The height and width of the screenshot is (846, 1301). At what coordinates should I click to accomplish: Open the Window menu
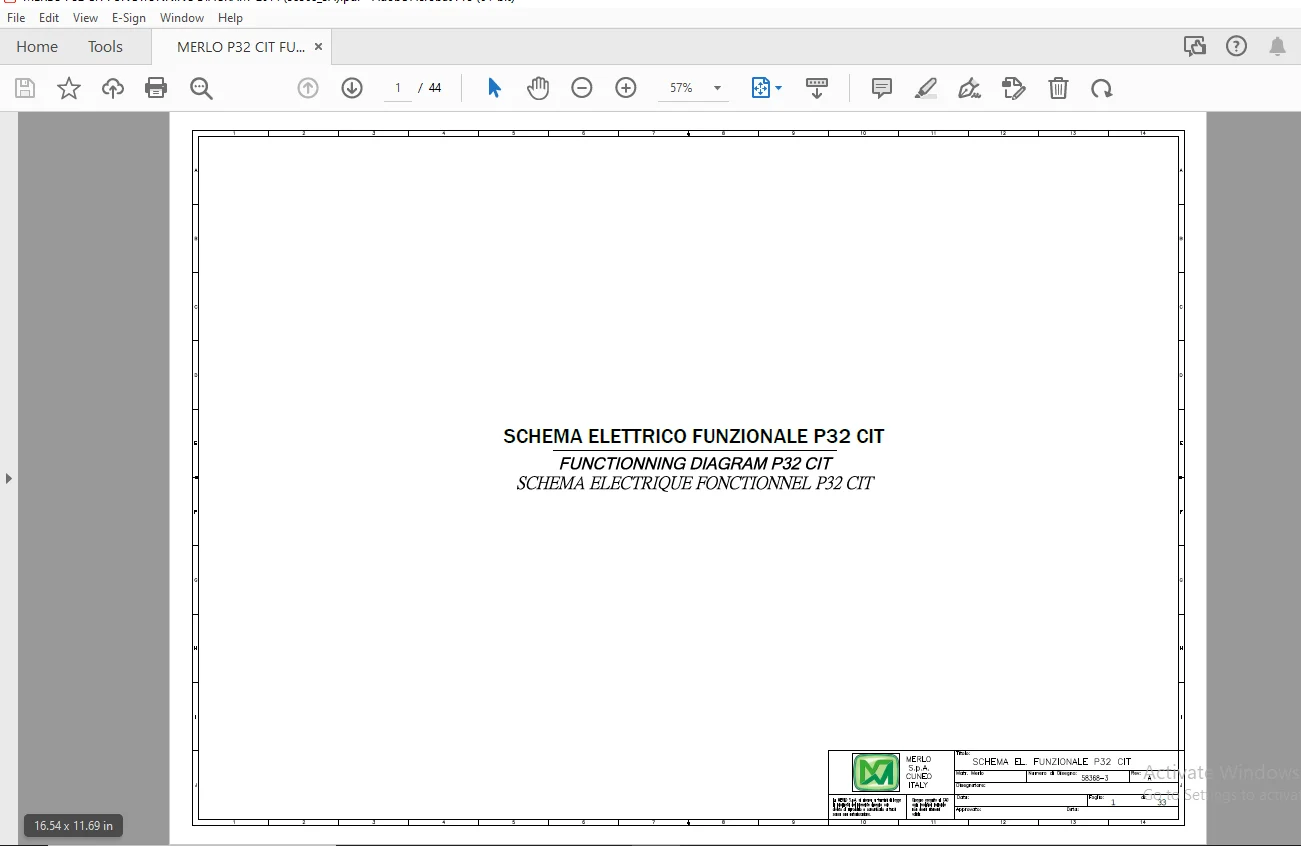(182, 18)
